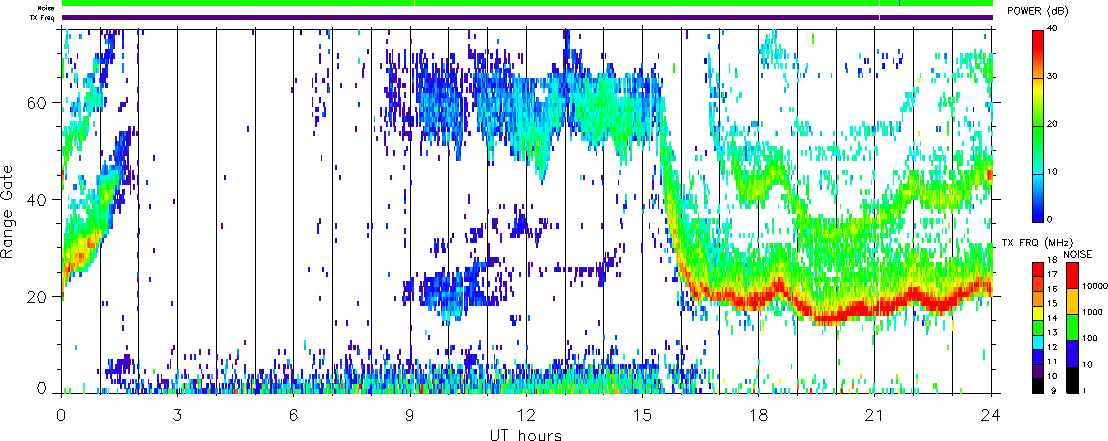Click the noise color scale bar
The height and width of the screenshot is (441, 1108).
1072,327
